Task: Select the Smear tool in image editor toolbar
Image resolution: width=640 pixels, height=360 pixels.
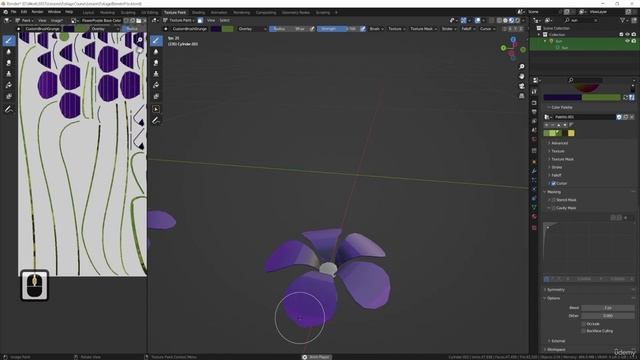Action: pos(9,63)
